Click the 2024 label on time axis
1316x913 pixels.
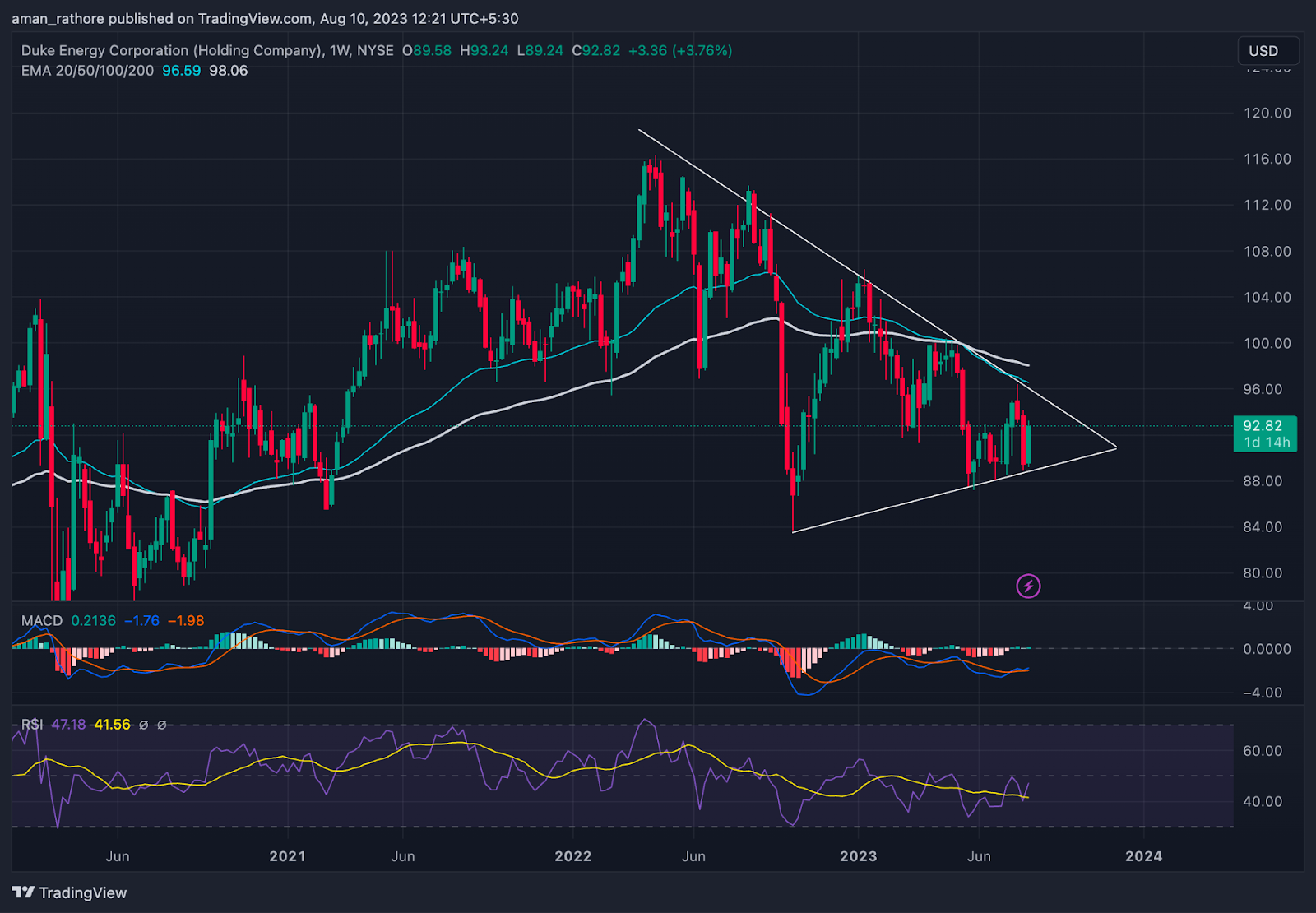pyautogui.click(x=1144, y=856)
